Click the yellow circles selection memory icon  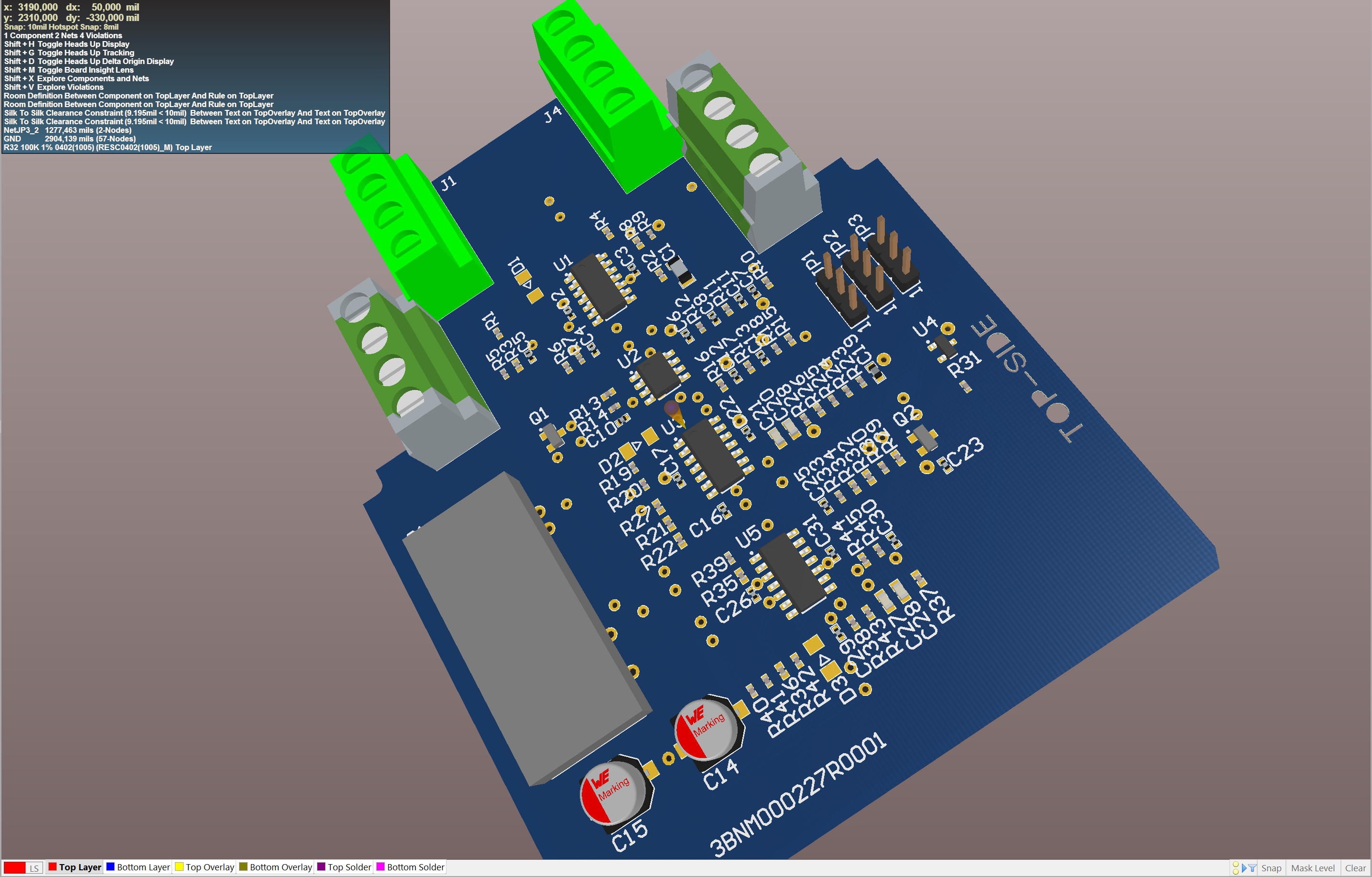pos(1235,868)
